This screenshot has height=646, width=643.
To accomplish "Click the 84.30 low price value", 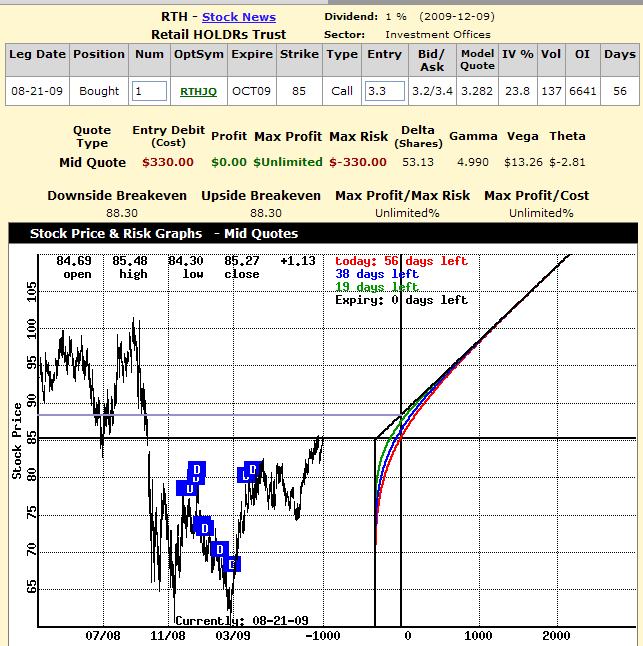I will (186, 261).
